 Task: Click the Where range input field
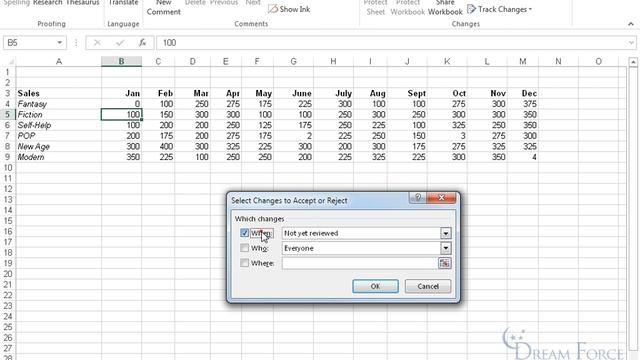click(360, 263)
